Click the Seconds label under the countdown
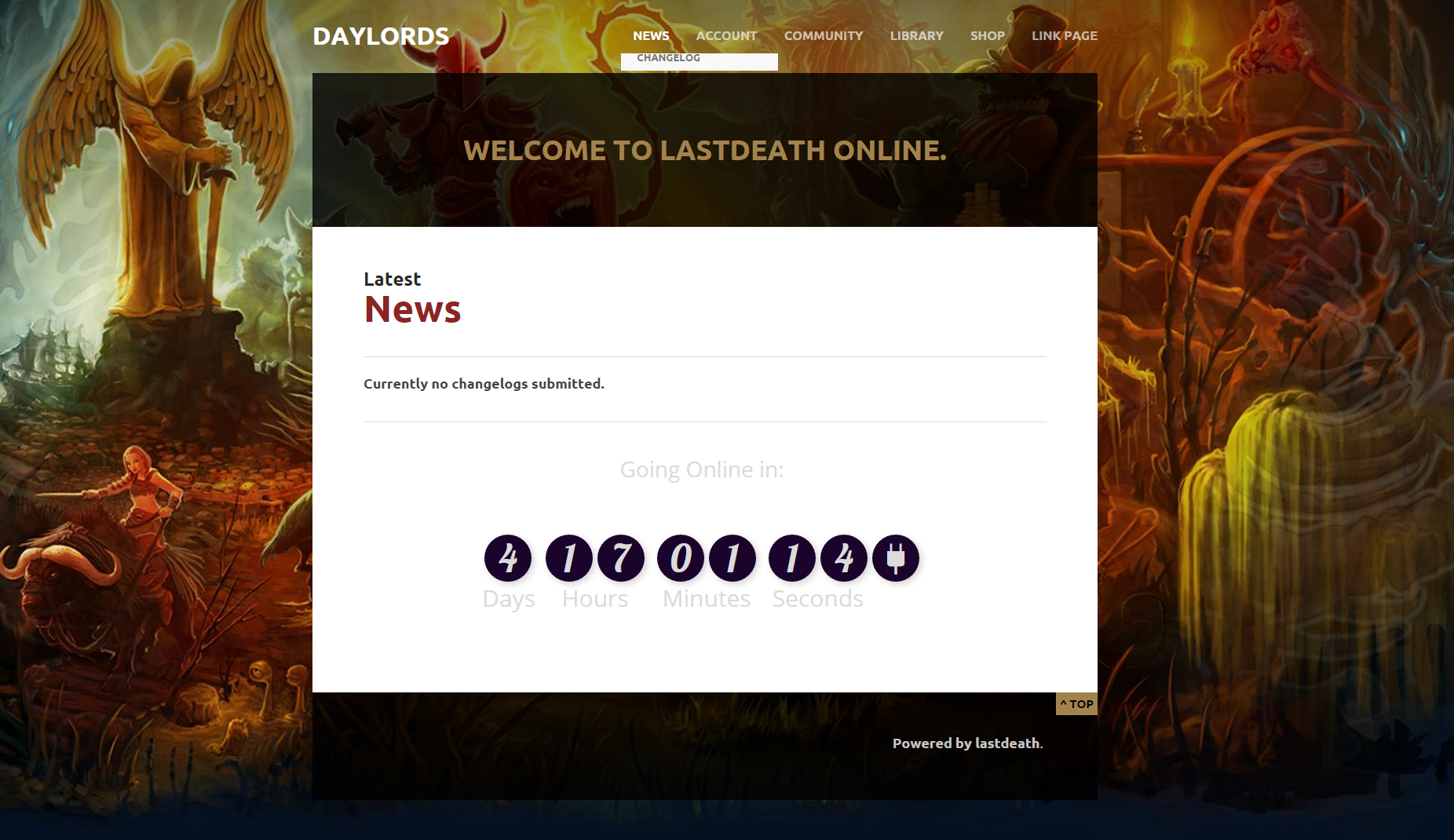 coord(817,599)
